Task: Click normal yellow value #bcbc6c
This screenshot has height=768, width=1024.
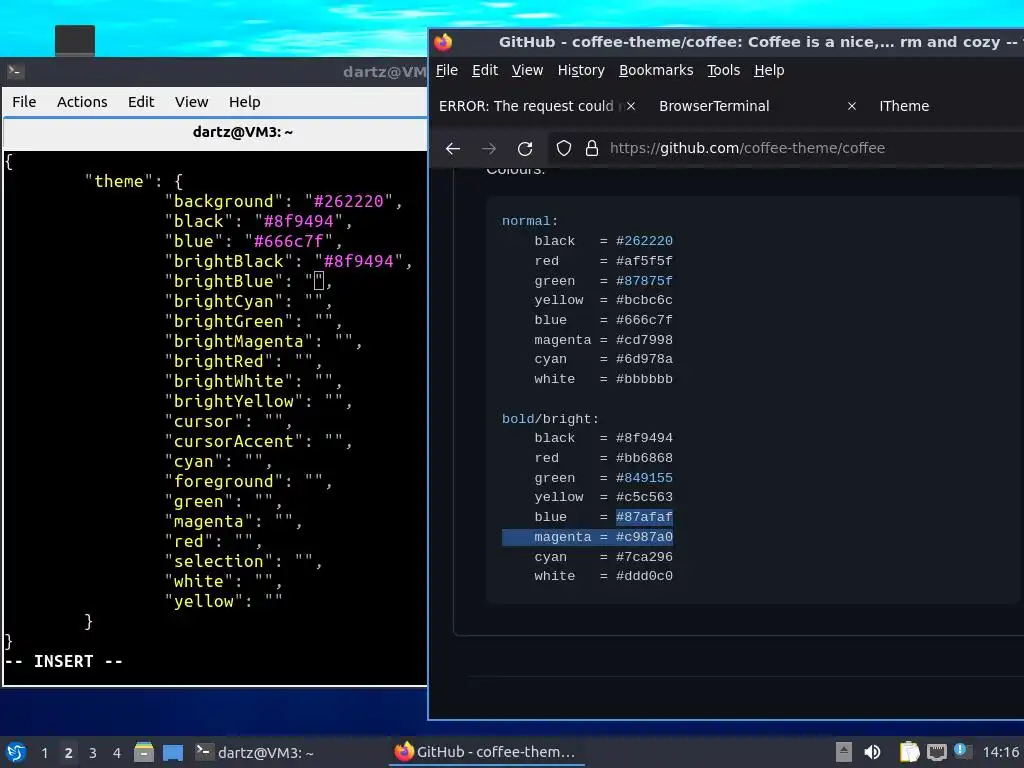Action: click(644, 300)
